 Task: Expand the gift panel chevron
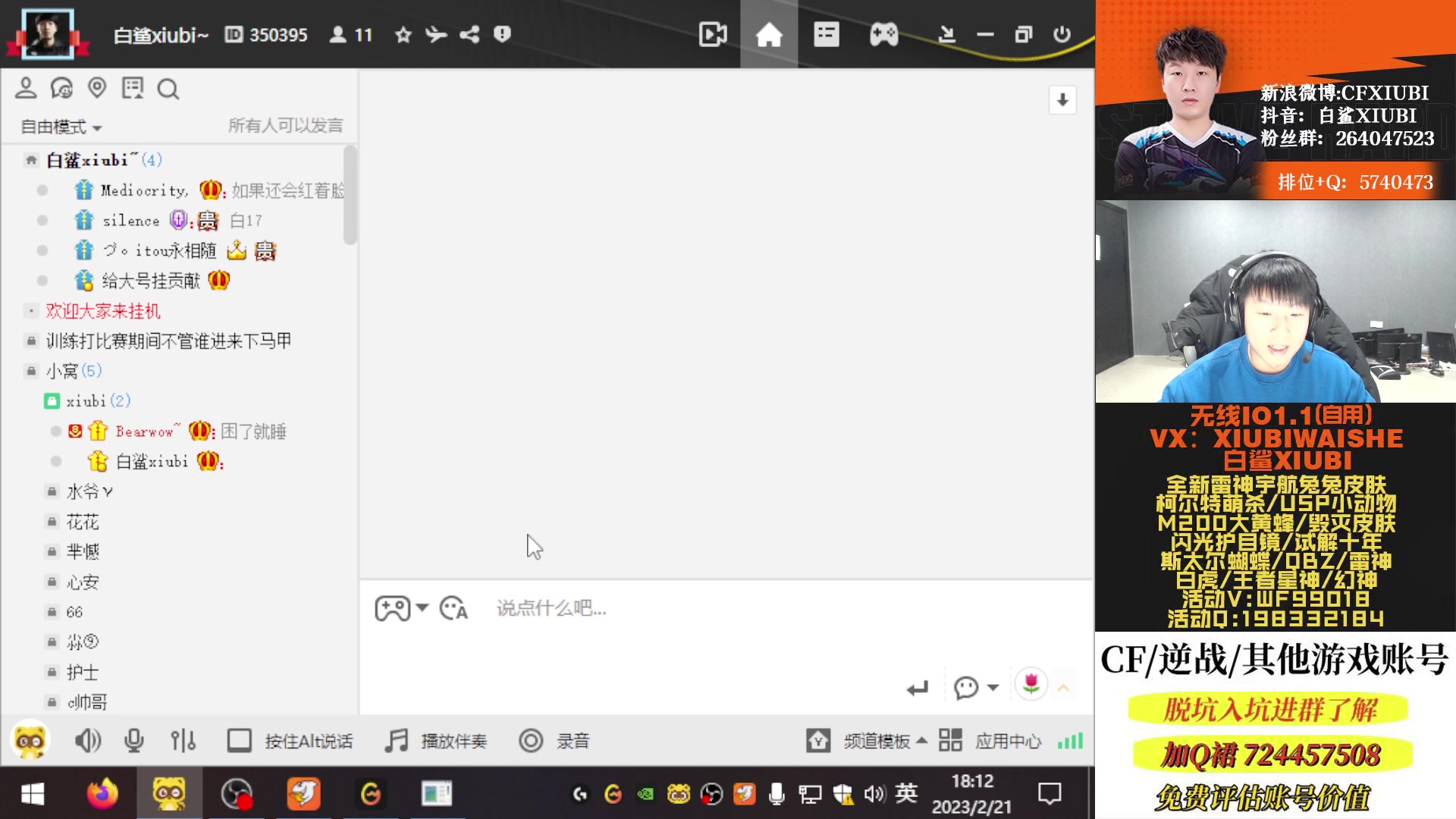pyautogui.click(x=1063, y=688)
